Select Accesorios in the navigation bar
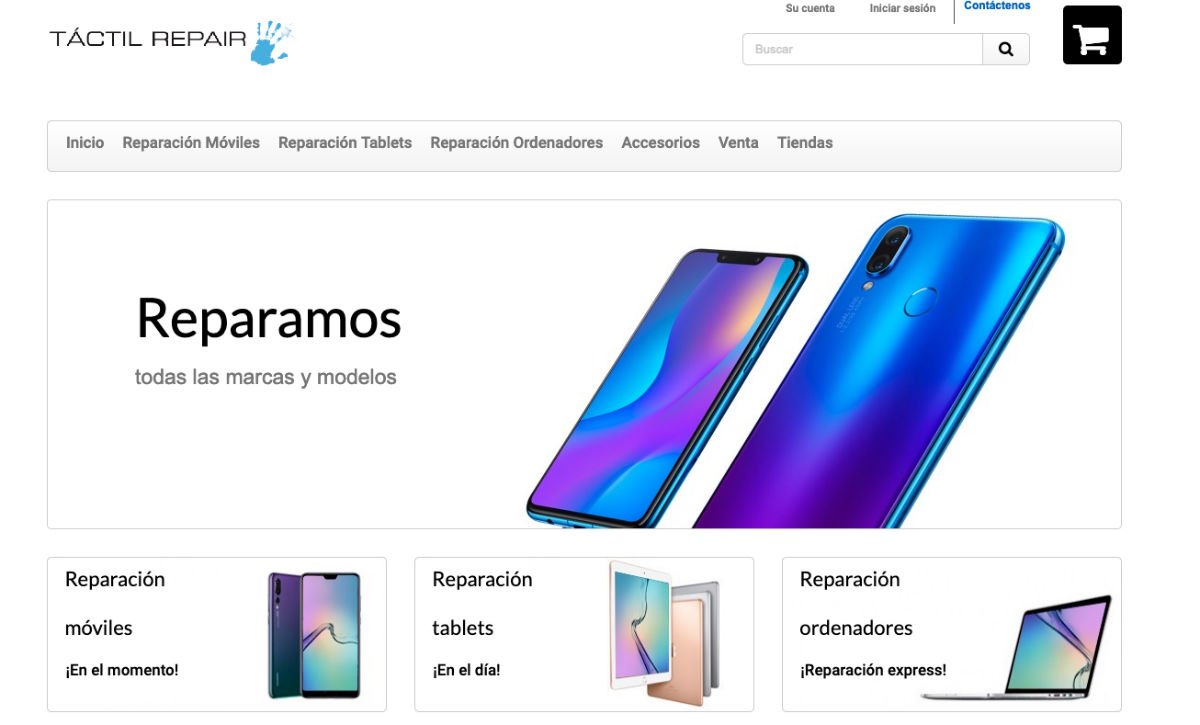This screenshot has height=725, width=1200. coord(661,143)
